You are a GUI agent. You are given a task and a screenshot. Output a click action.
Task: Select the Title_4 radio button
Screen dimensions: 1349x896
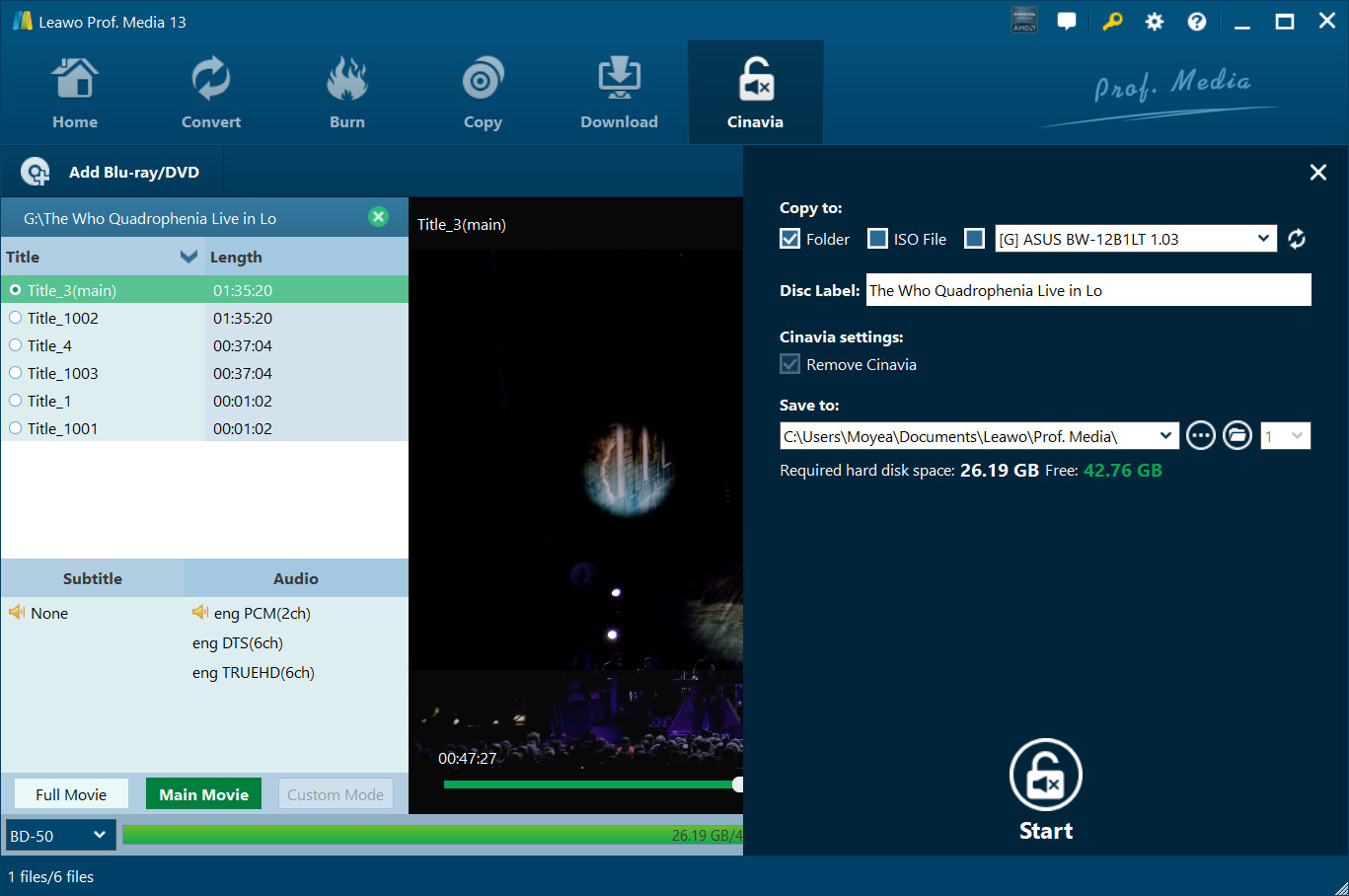click(16, 345)
